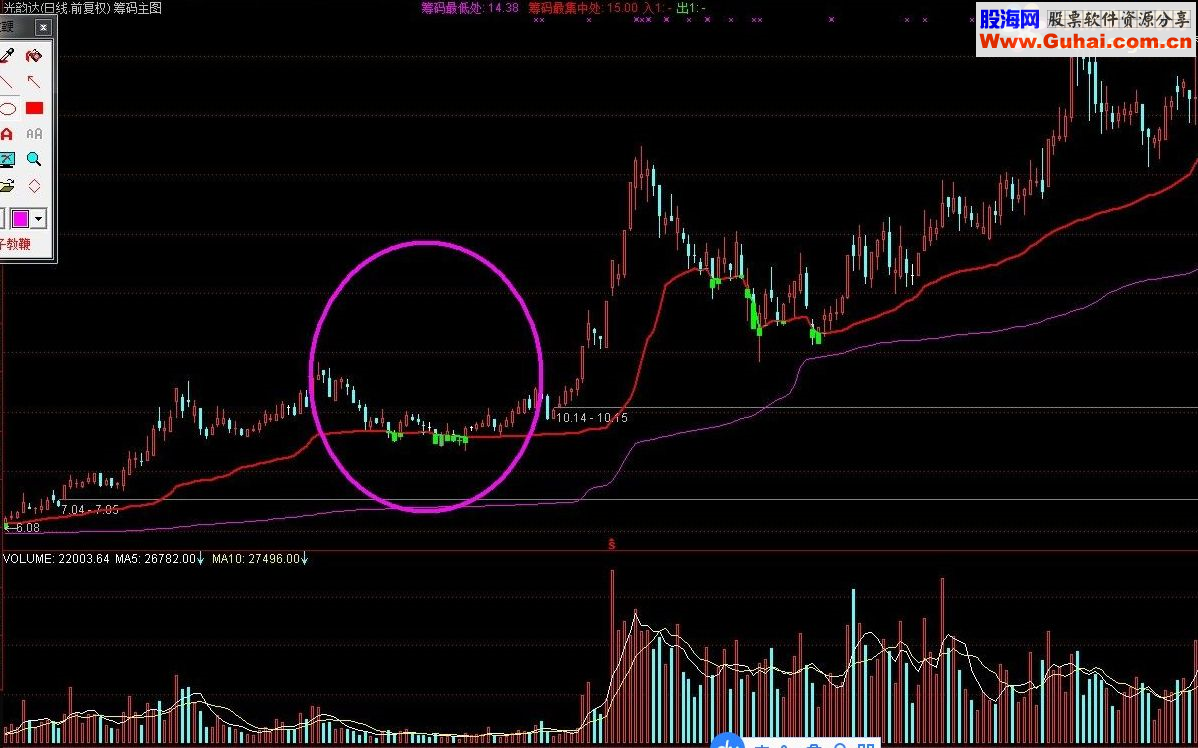The image size is (1198, 748).
Task: Click the 筹码最低处: 14.38 indicator text
Action: tap(470, 8)
